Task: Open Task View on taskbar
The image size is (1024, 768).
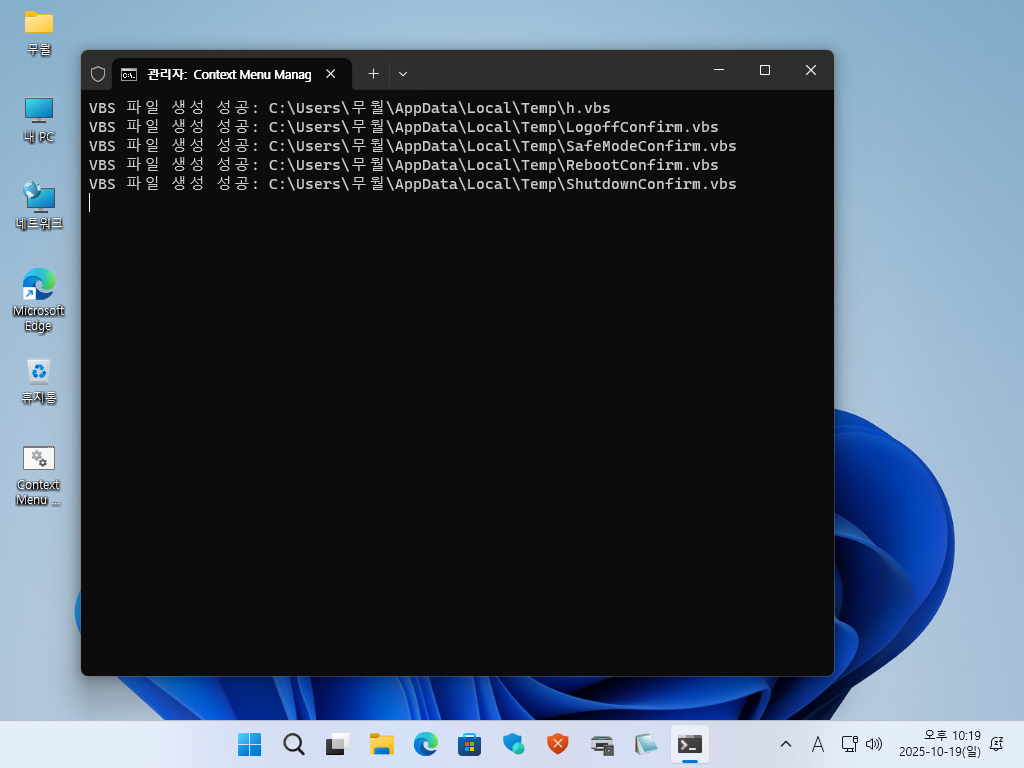Action: click(338, 744)
